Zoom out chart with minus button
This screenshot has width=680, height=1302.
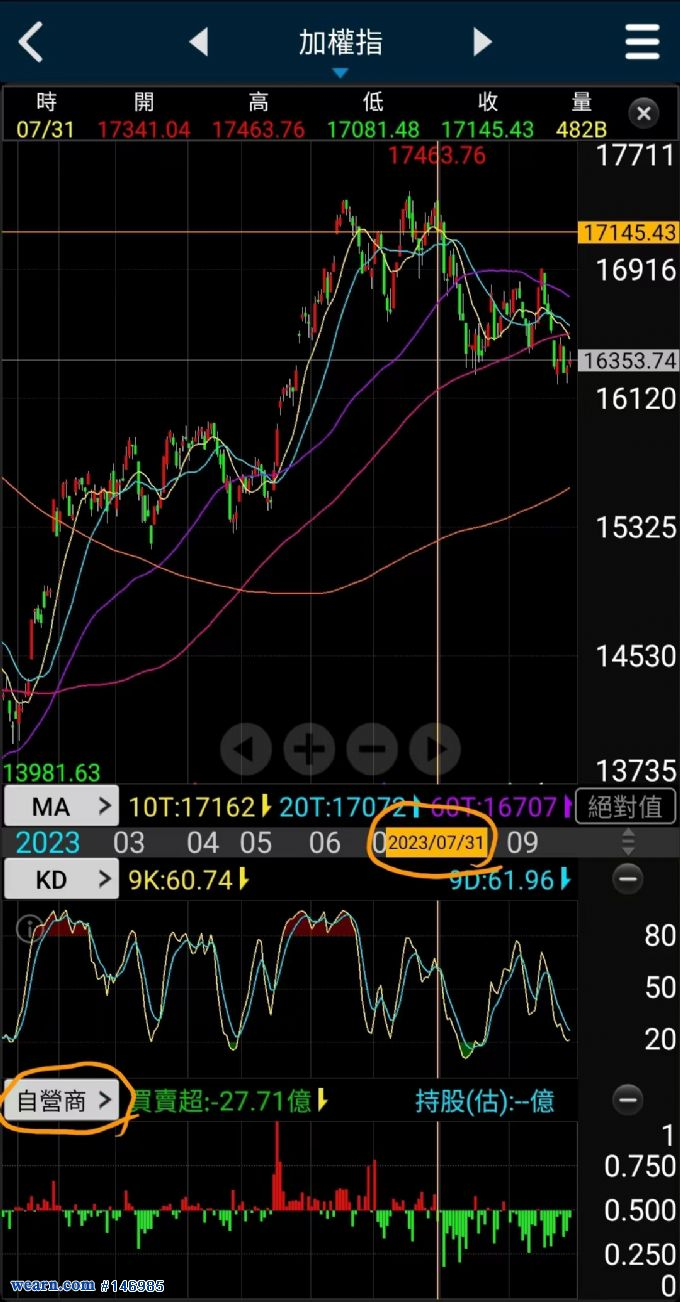tap(372, 748)
